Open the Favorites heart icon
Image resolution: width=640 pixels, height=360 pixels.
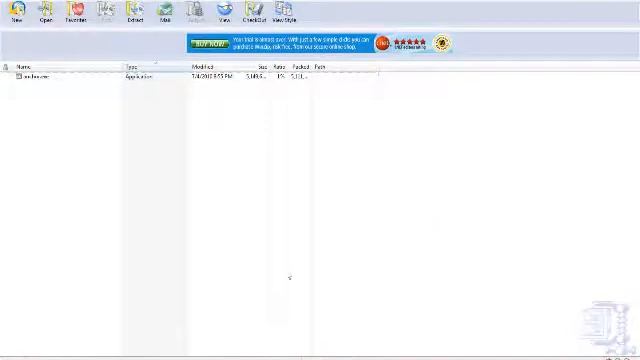tap(76, 11)
